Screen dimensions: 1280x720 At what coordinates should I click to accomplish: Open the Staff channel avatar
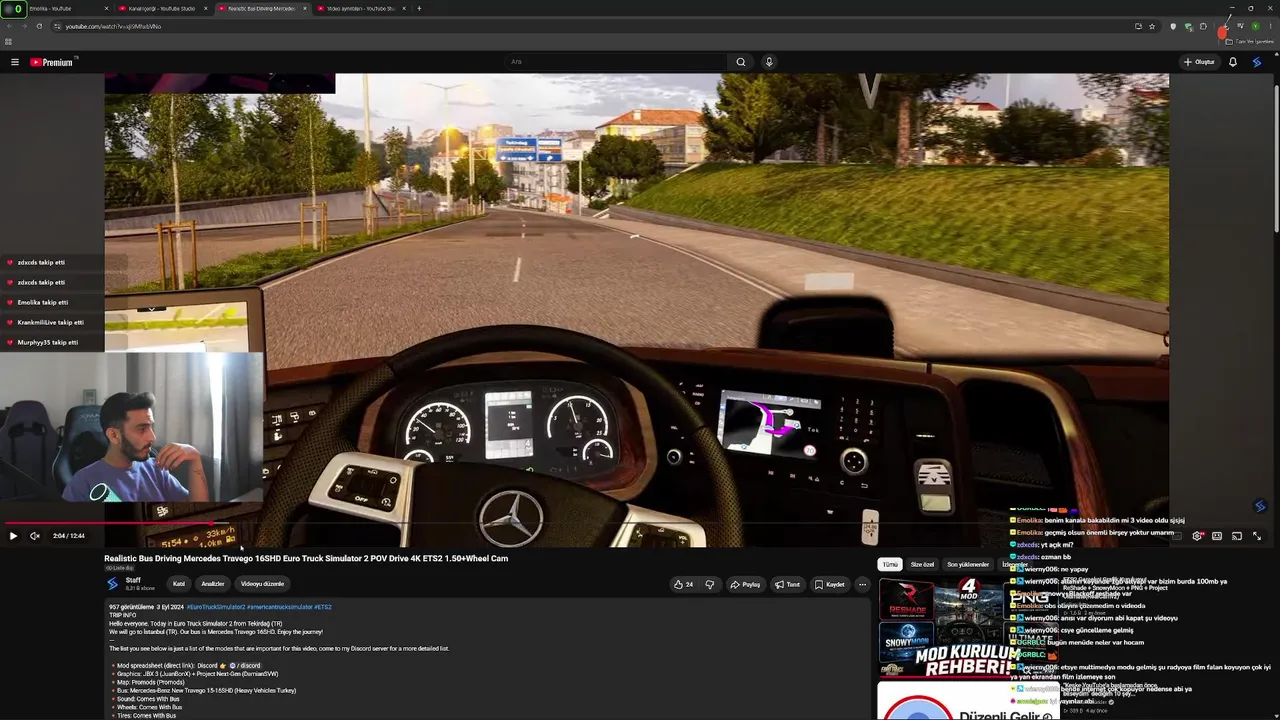(x=112, y=584)
